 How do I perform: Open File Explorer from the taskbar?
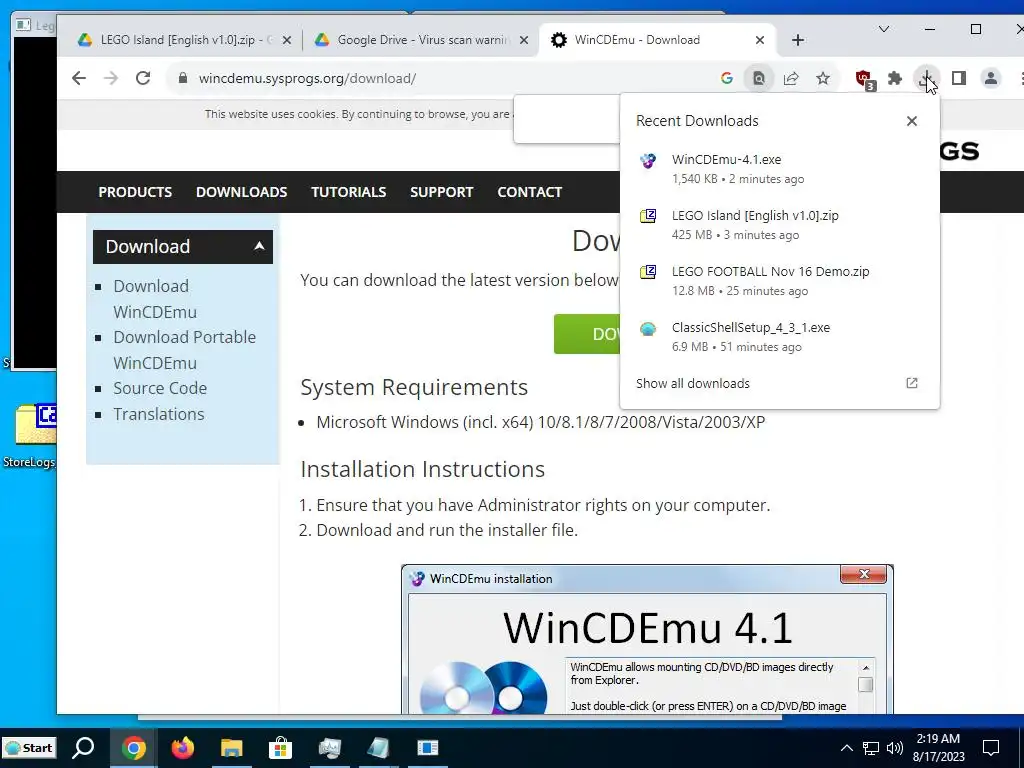point(232,748)
